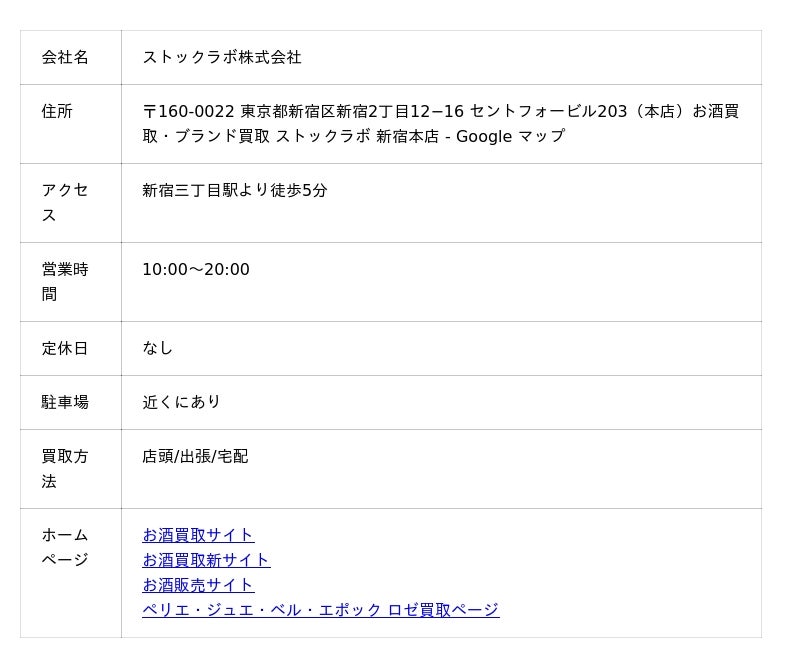Click the Google マップ text in address
The height and width of the screenshot is (668, 800).
click(510, 137)
